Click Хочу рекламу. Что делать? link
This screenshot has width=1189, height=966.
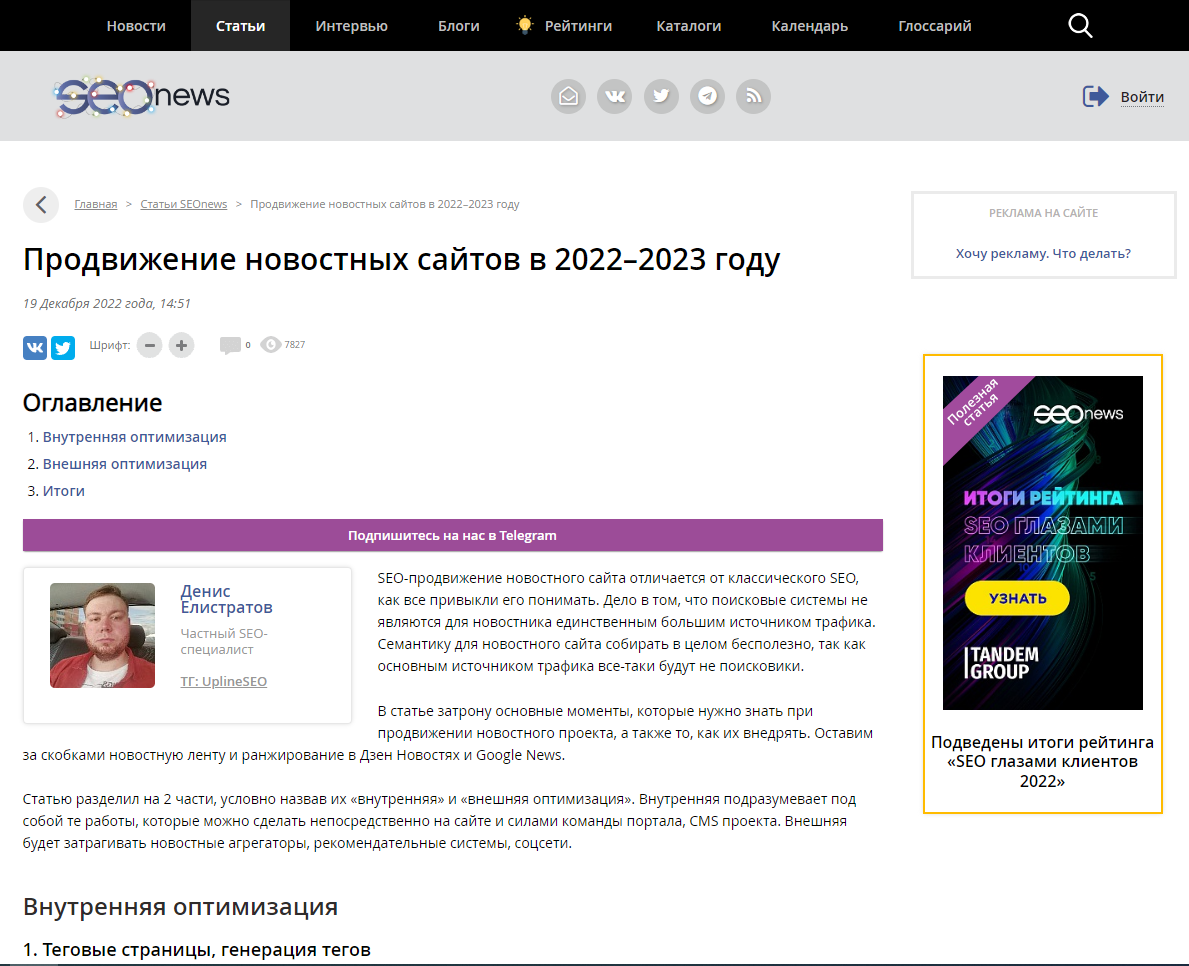pyautogui.click(x=1043, y=253)
